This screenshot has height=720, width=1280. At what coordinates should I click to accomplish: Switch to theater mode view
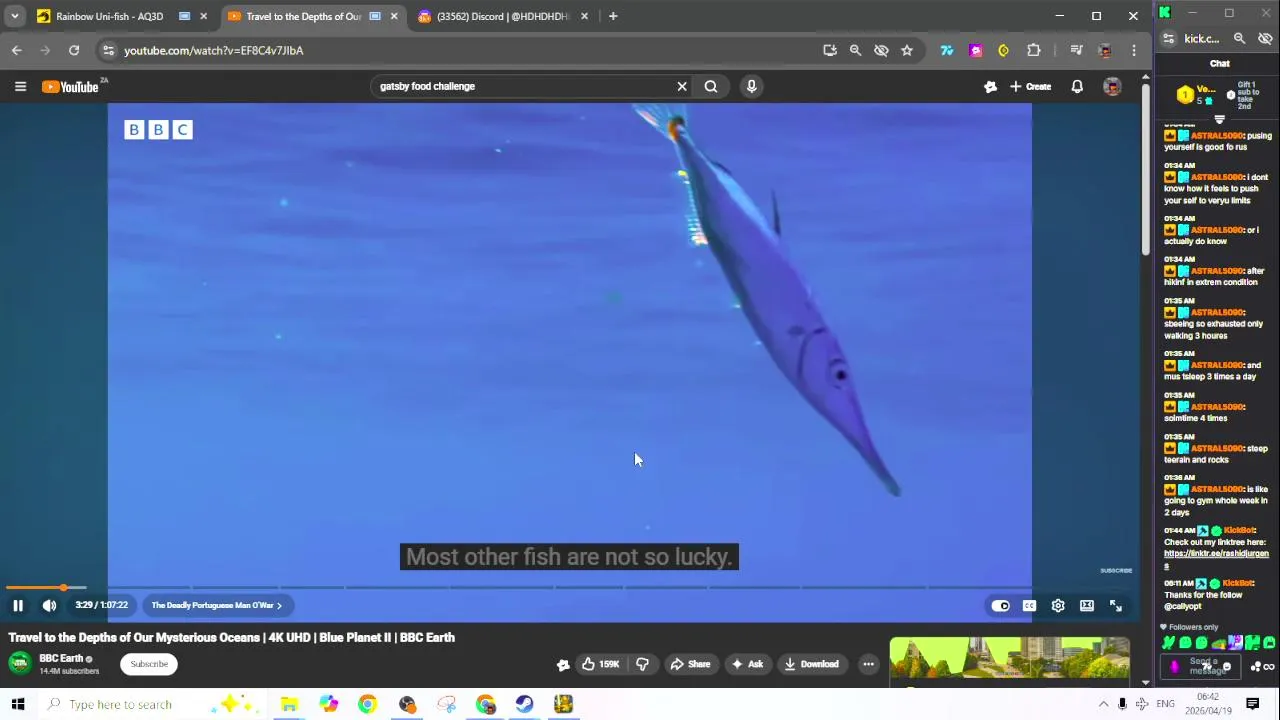pos(1087,605)
